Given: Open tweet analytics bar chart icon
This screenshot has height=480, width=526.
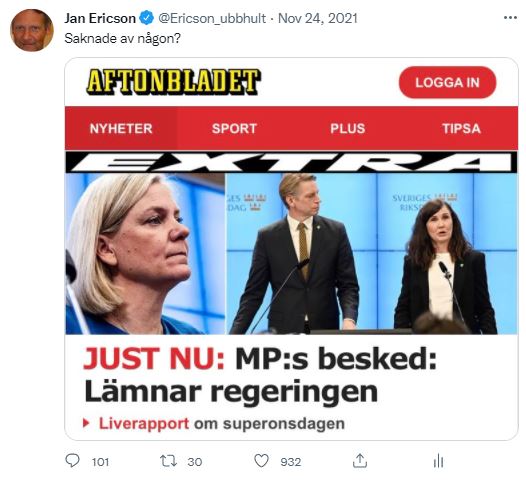Looking at the screenshot, I should click(x=438, y=461).
